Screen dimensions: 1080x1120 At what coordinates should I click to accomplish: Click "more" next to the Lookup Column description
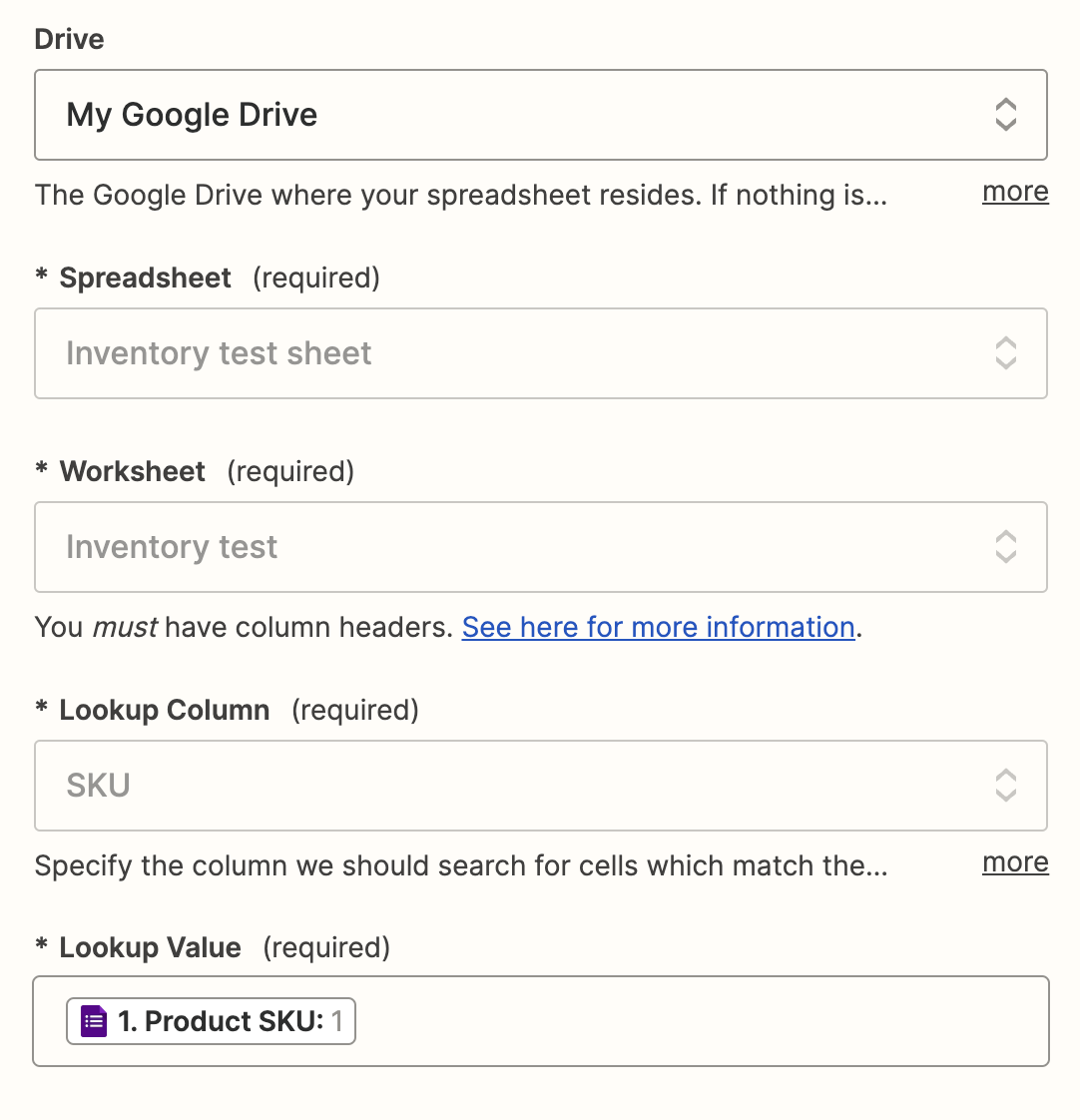tap(1015, 862)
